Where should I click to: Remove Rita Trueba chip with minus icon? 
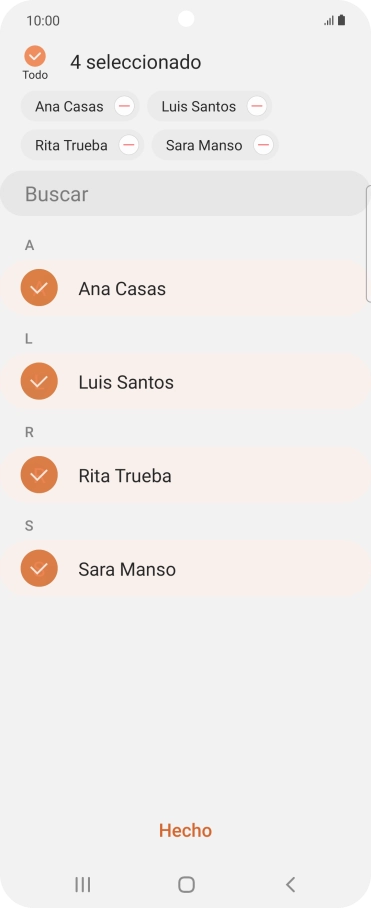tap(128, 145)
